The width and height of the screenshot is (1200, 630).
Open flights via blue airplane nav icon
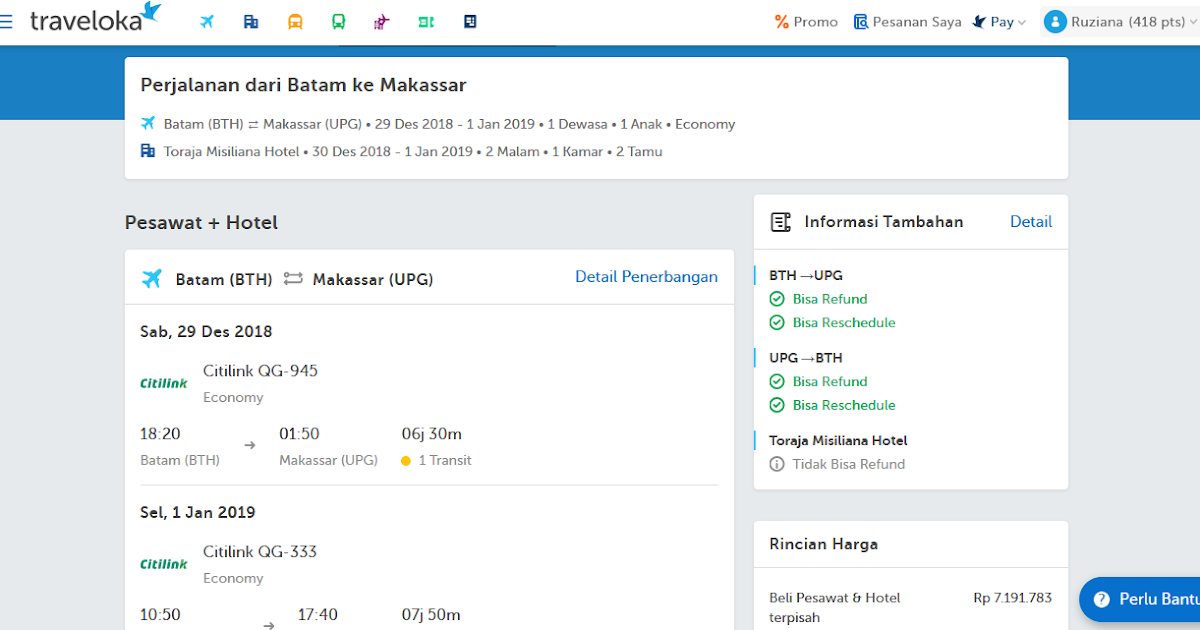[x=207, y=21]
